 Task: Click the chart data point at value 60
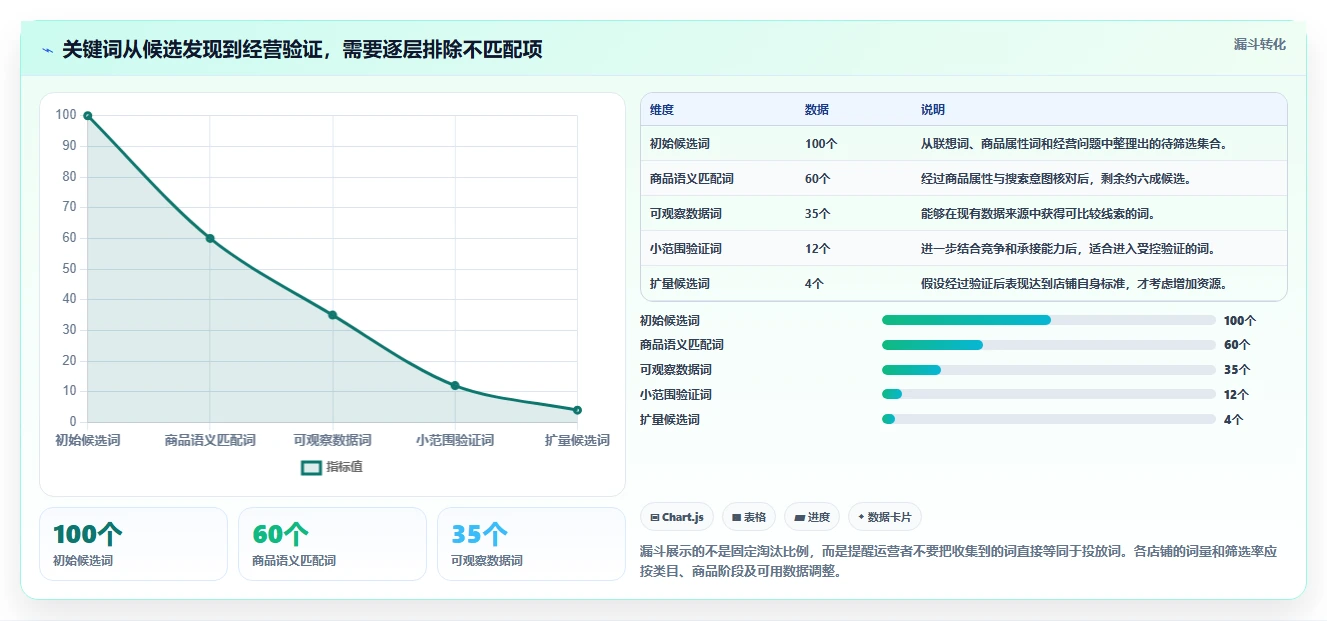tap(210, 238)
